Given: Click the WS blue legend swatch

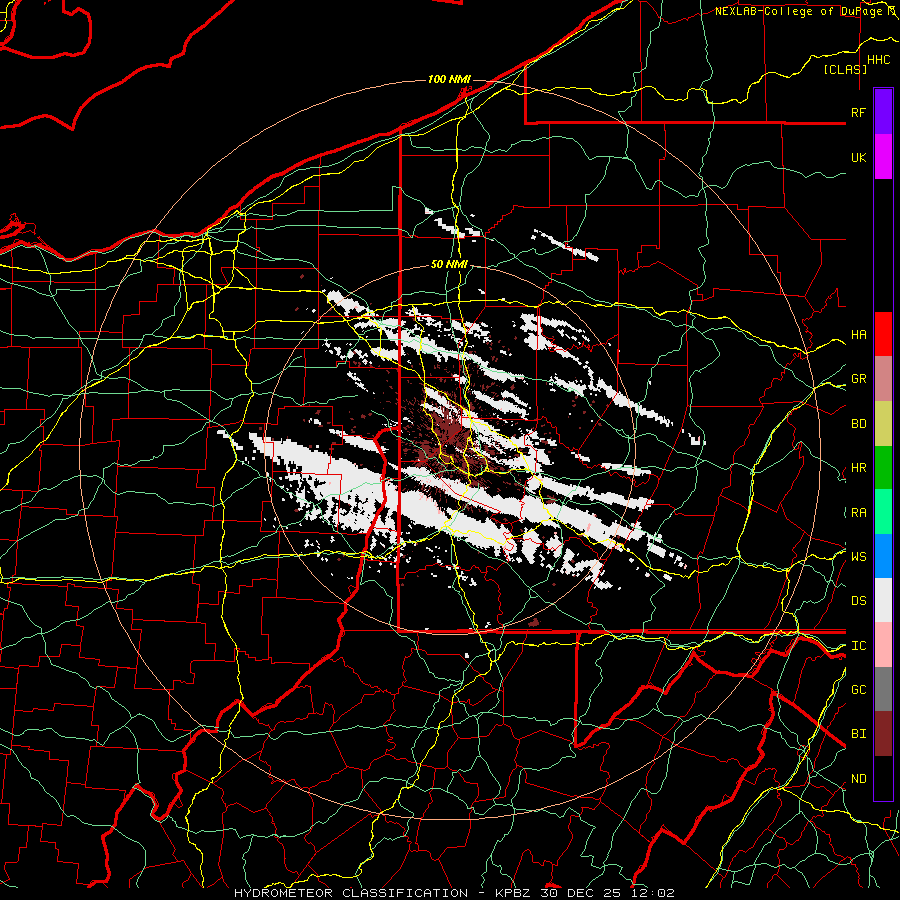Looking at the screenshot, I should tap(883, 556).
